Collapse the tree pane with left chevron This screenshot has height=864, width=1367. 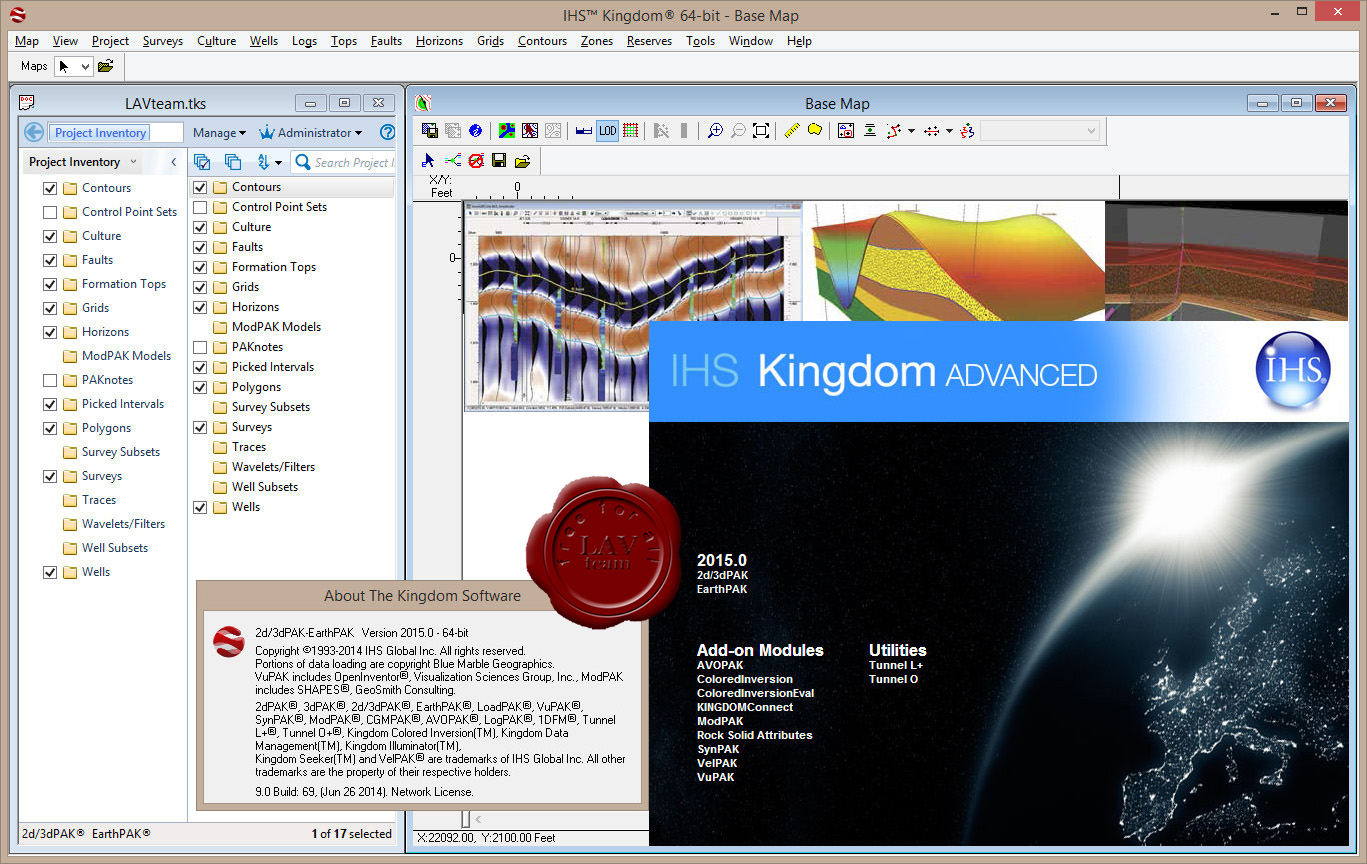[174, 162]
